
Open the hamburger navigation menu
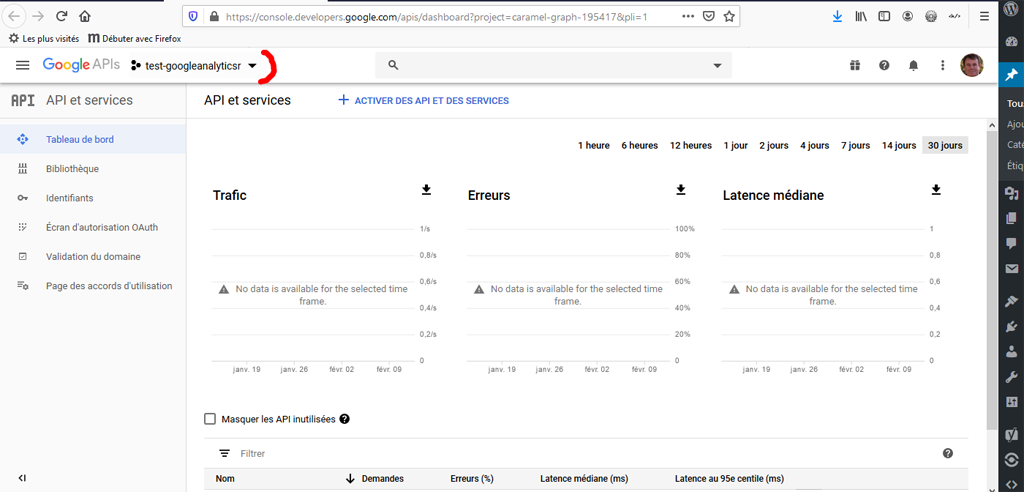pos(22,65)
